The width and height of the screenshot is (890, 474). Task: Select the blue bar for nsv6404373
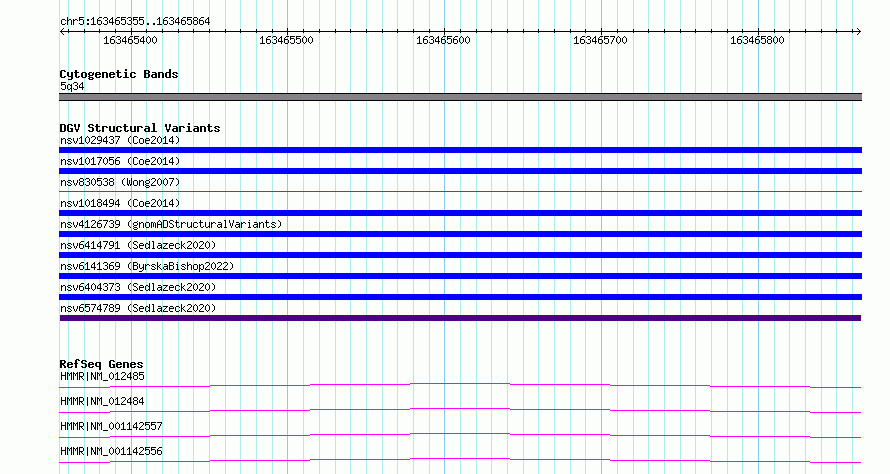point(460,297)
